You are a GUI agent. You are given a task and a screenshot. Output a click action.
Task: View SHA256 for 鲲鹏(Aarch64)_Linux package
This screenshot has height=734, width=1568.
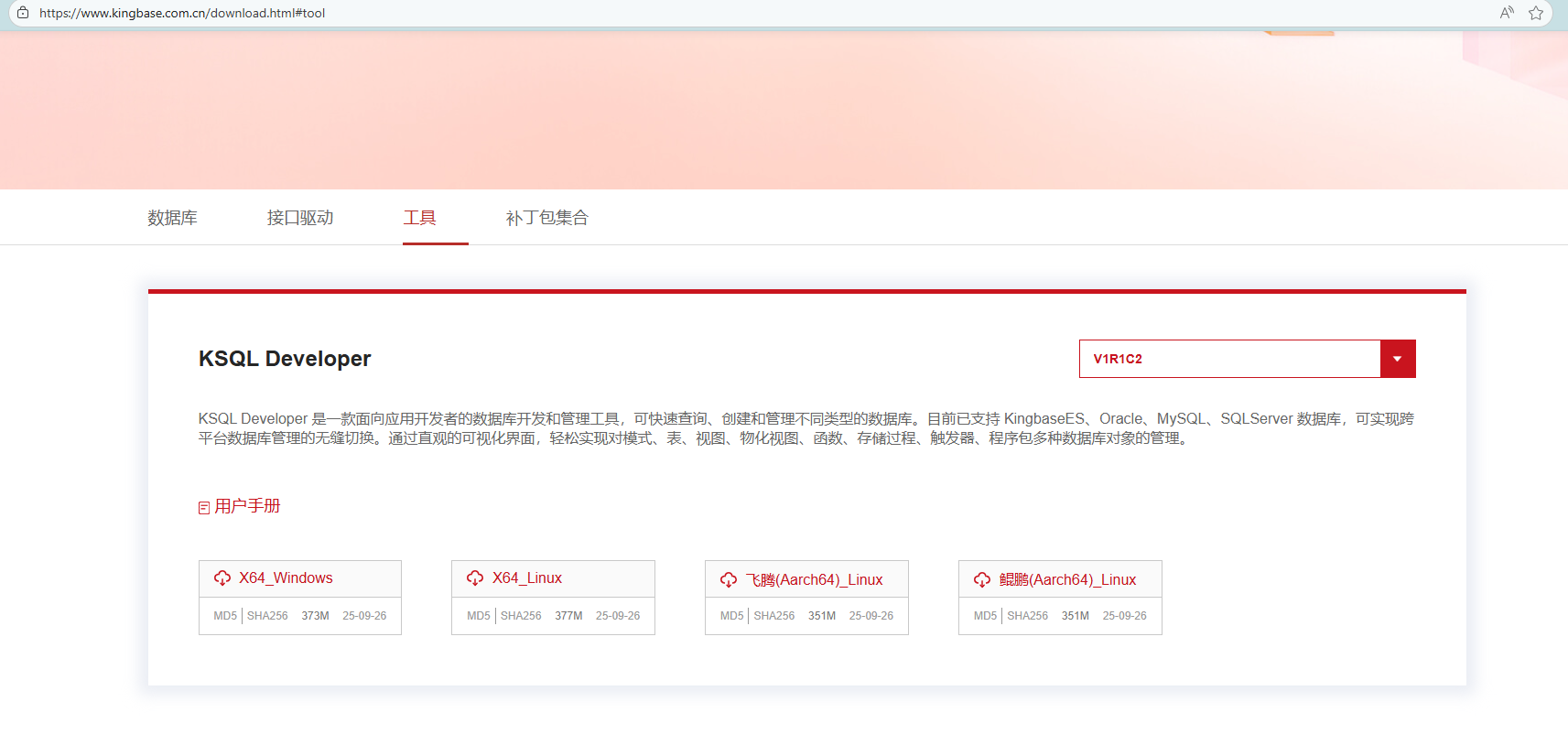pyautogui.click(x=1027, y=616)
